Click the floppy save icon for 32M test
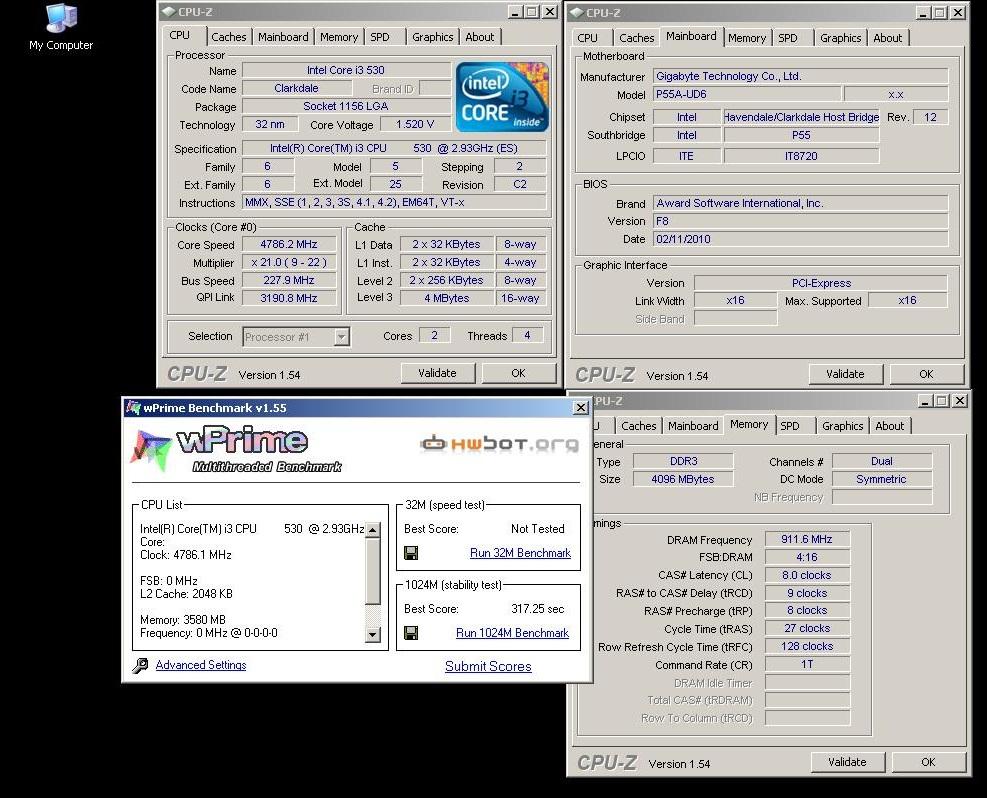 pyautogui.click(x=411, y=553)
